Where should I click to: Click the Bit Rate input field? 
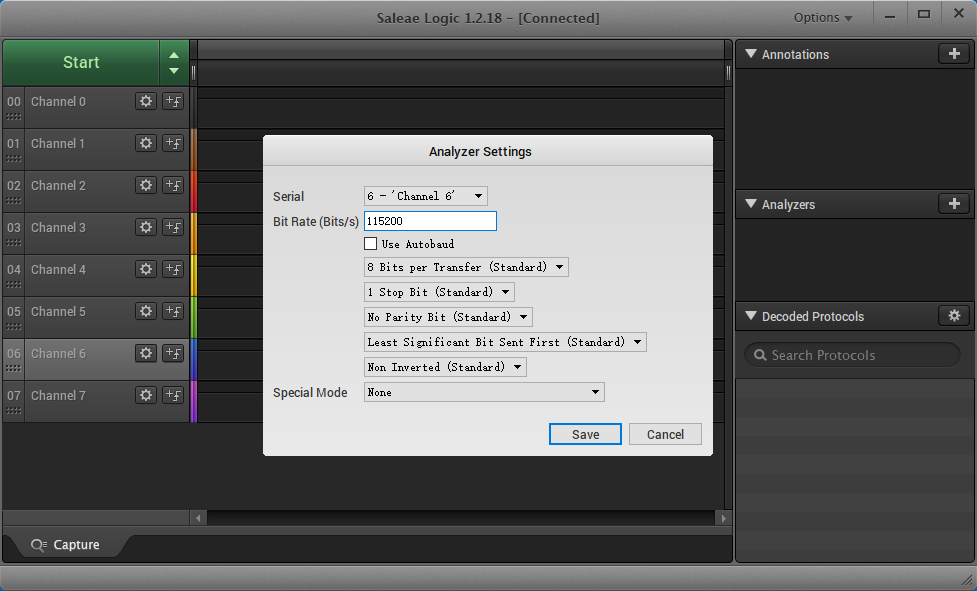430,221
